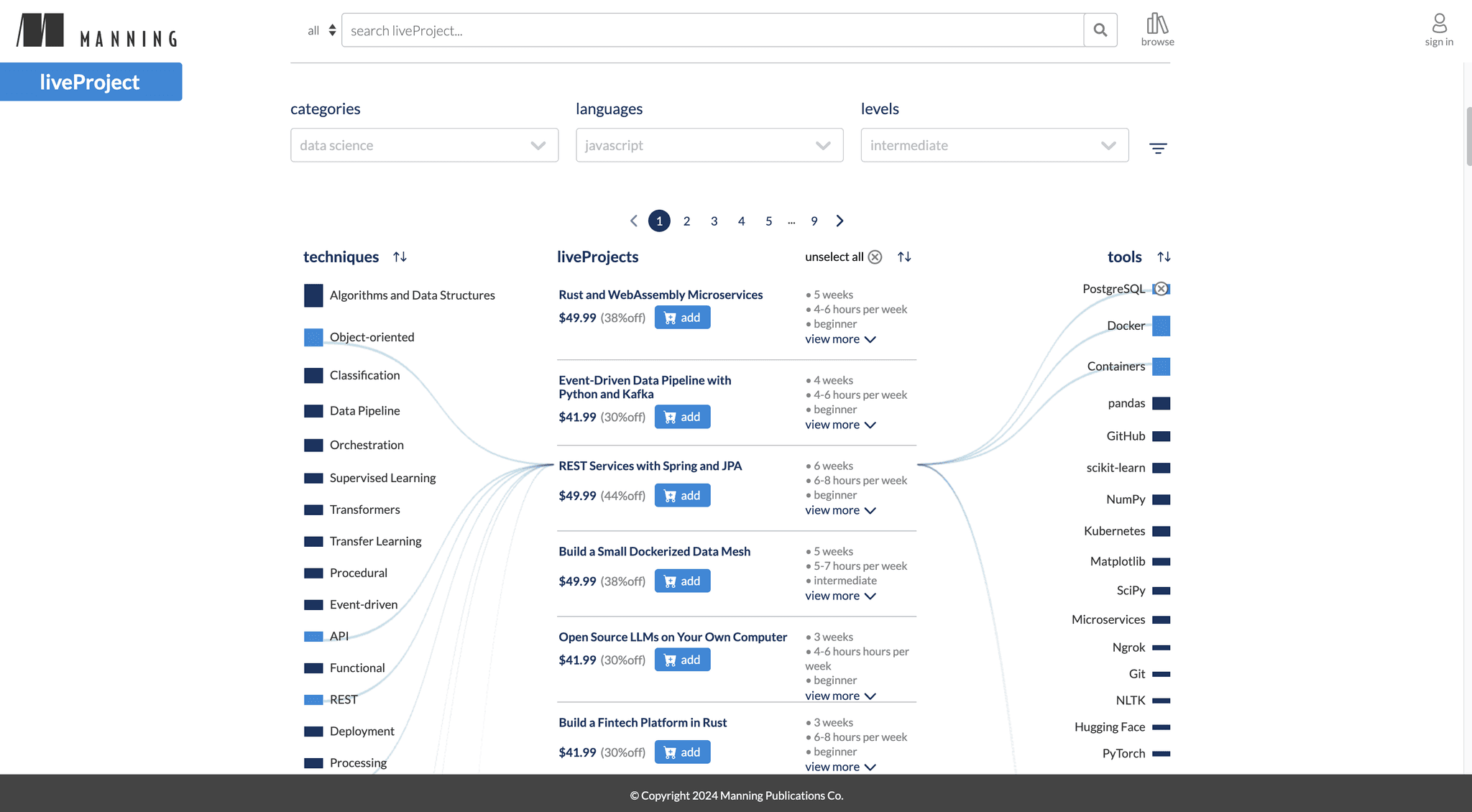Toggle the Docker tool filter square
Screen dimensions: 1472x812
1161,326
